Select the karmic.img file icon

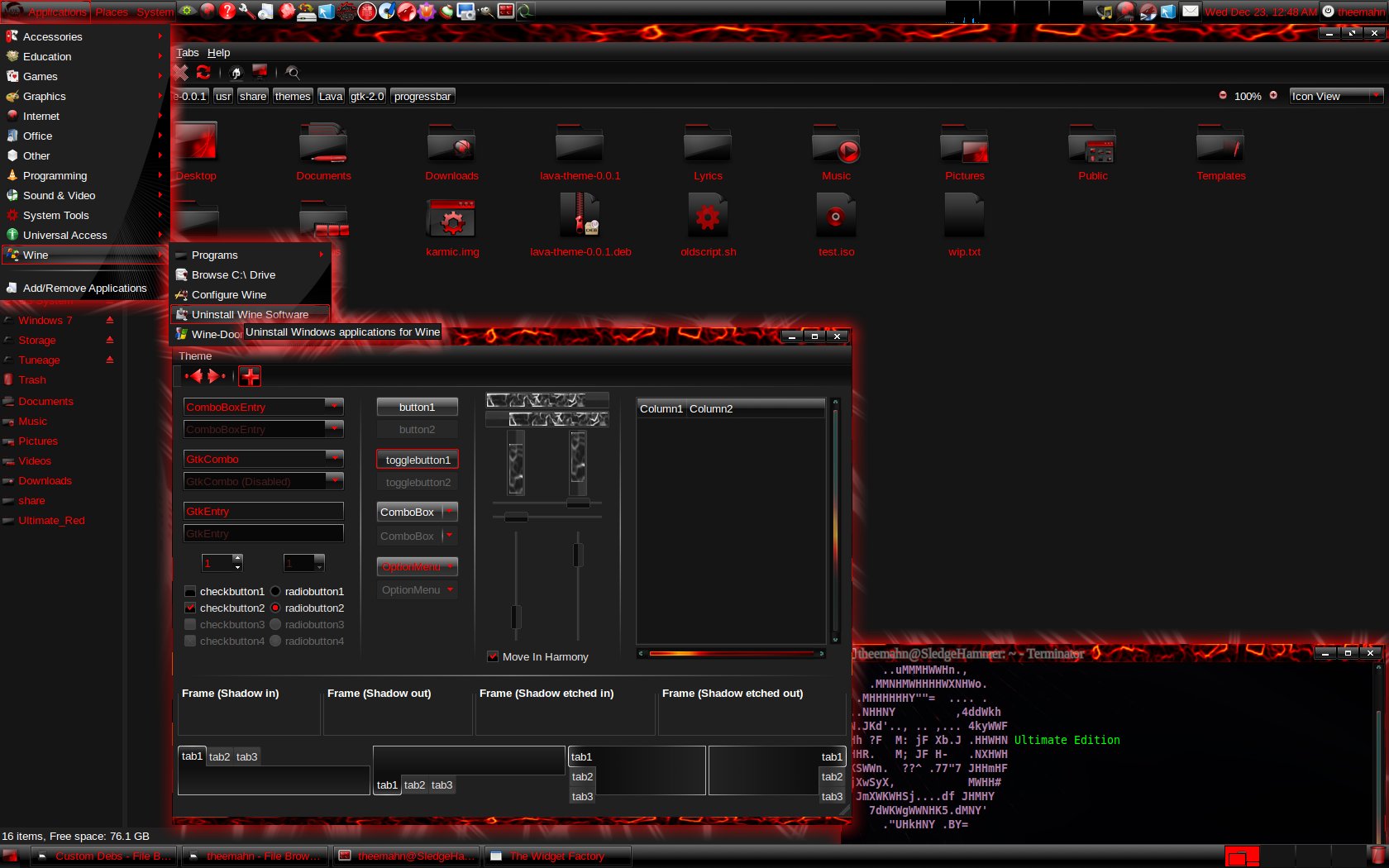(451, 217)
